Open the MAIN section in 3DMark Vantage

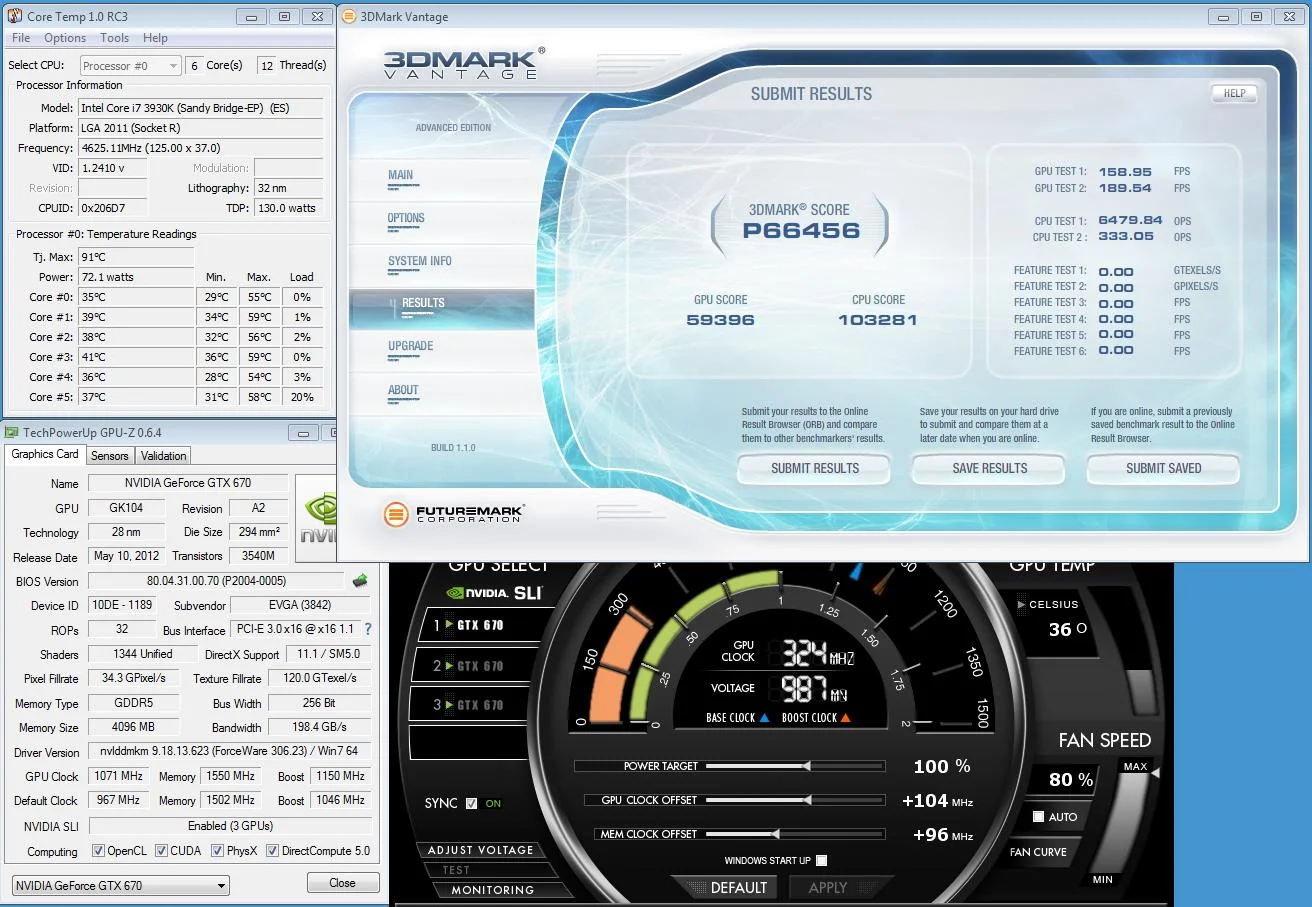(401, 175)
